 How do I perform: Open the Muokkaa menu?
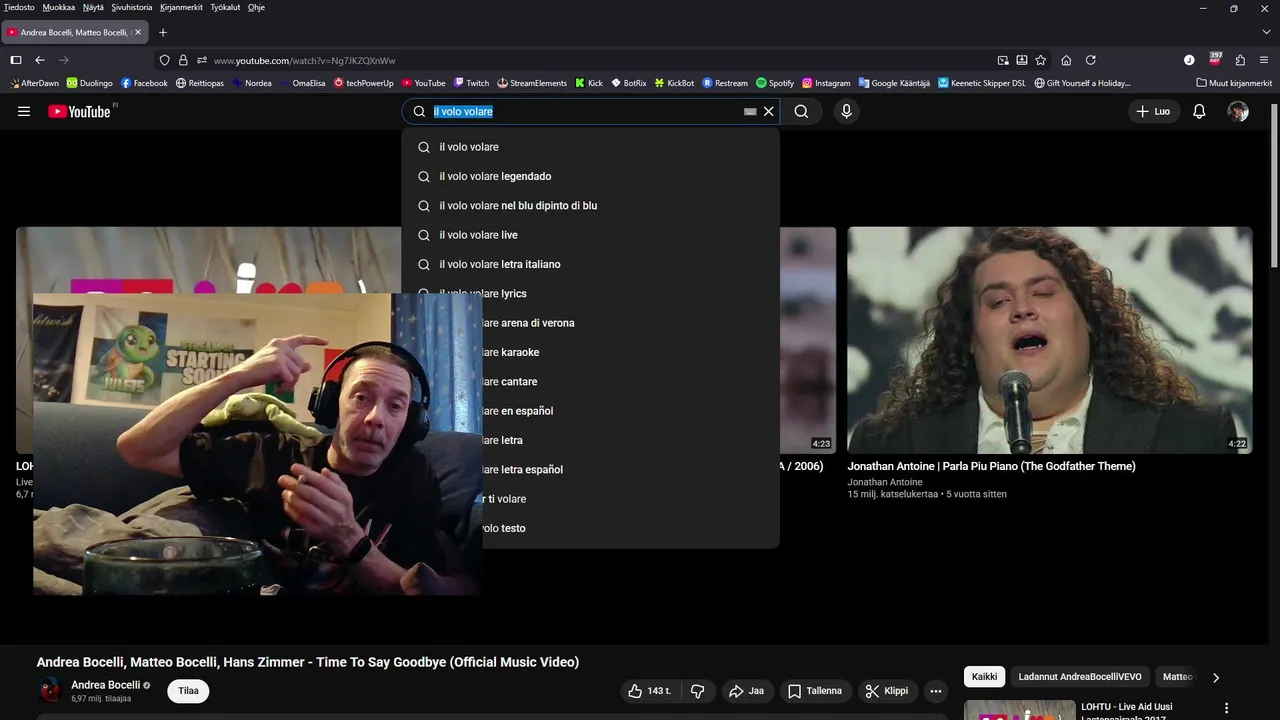[x=59, y=7]
